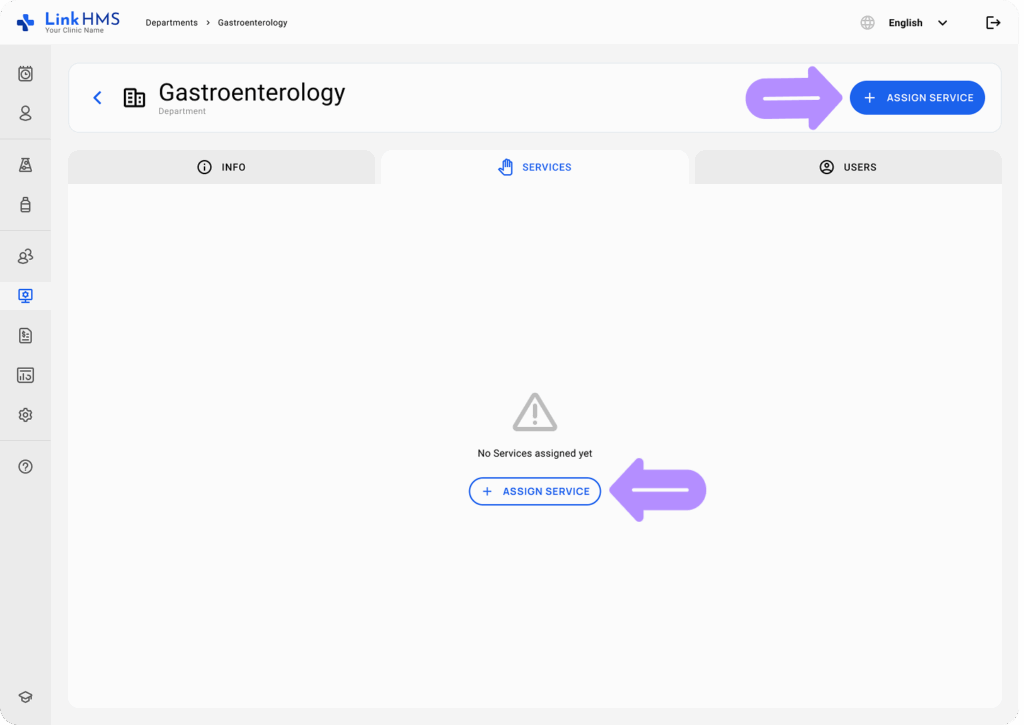Click the blue ASSIGN SERVICE button
1024x725 pixels.
pos(917,97)
